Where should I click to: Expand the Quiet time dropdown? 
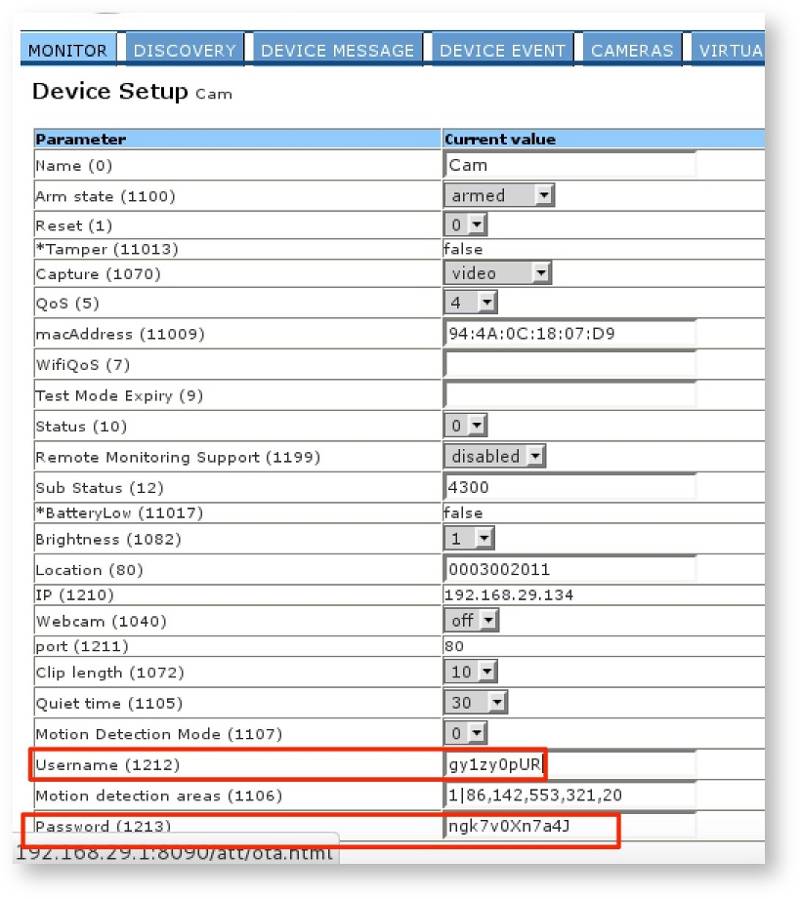475,703
